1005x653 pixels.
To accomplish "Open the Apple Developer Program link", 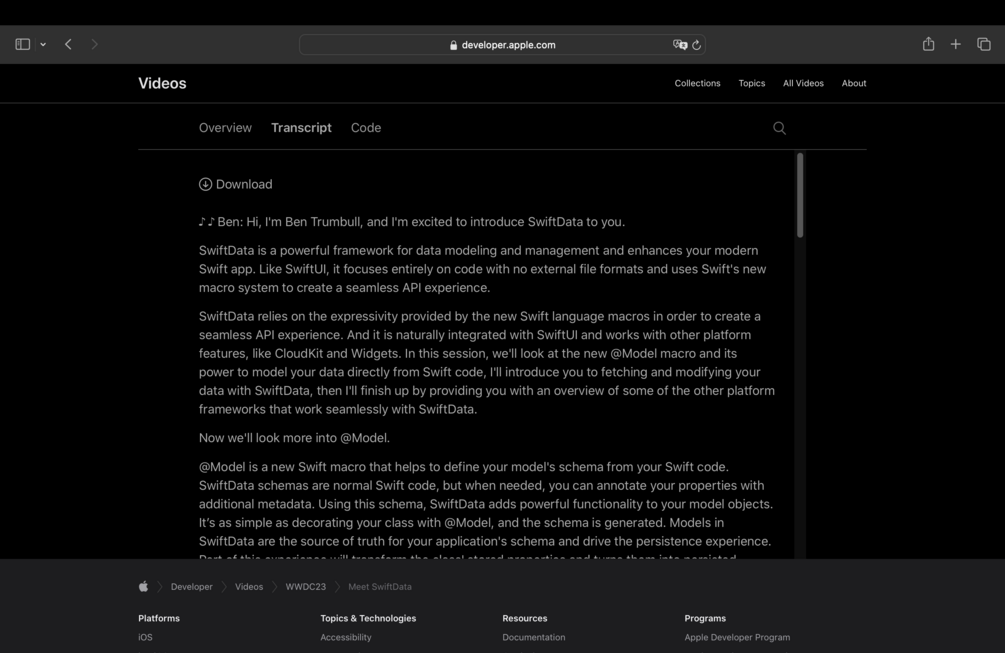I will click(737, 638).
